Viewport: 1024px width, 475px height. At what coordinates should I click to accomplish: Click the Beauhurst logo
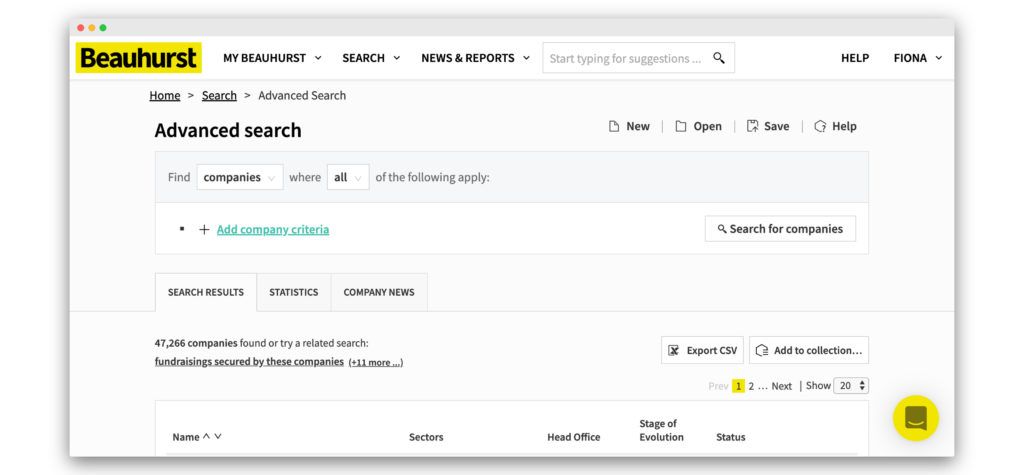138,58
